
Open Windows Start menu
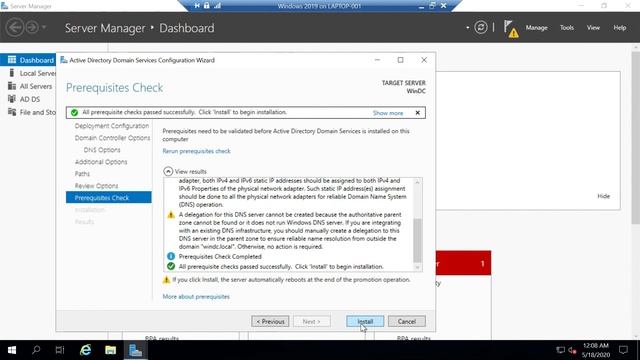click(12, 350)
